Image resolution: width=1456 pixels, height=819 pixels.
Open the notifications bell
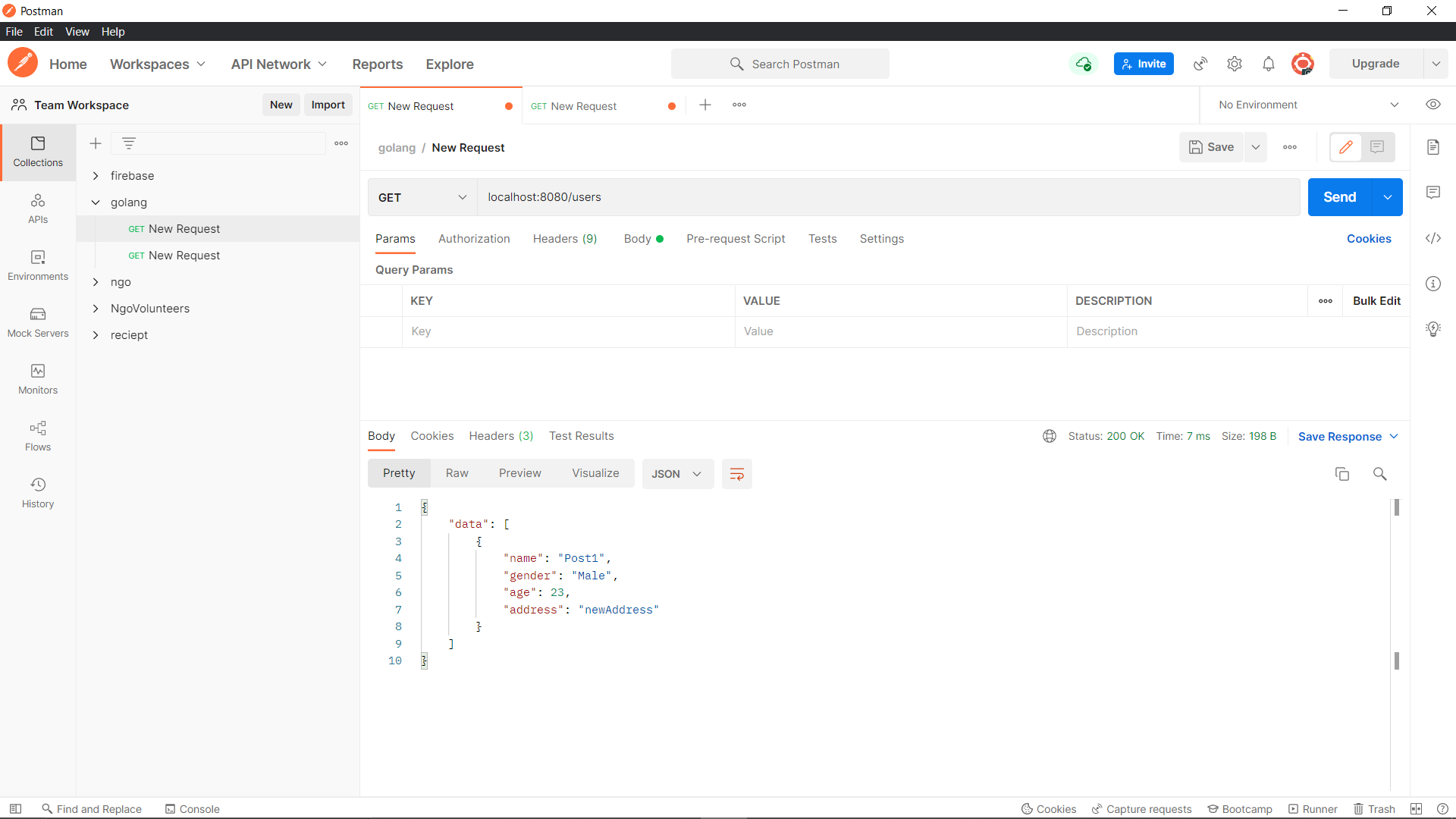1269,64
